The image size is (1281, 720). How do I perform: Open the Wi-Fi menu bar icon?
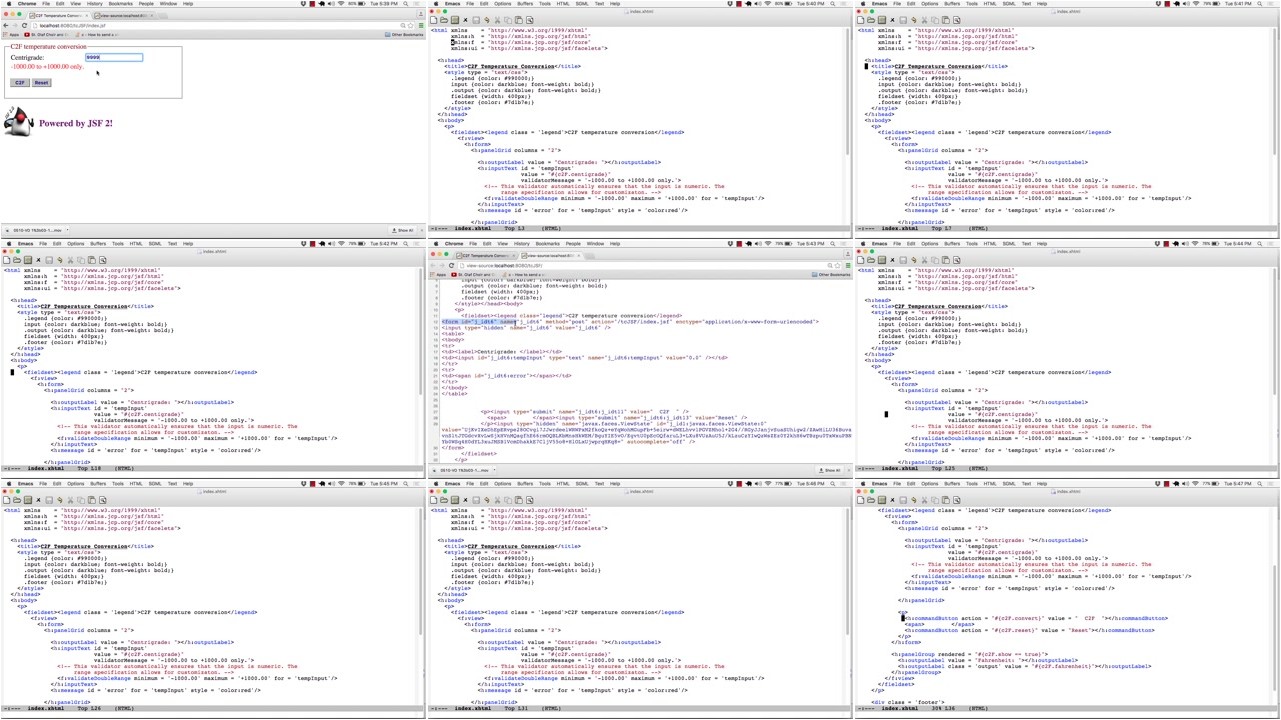pyautogui.click(x=341, y=3)
